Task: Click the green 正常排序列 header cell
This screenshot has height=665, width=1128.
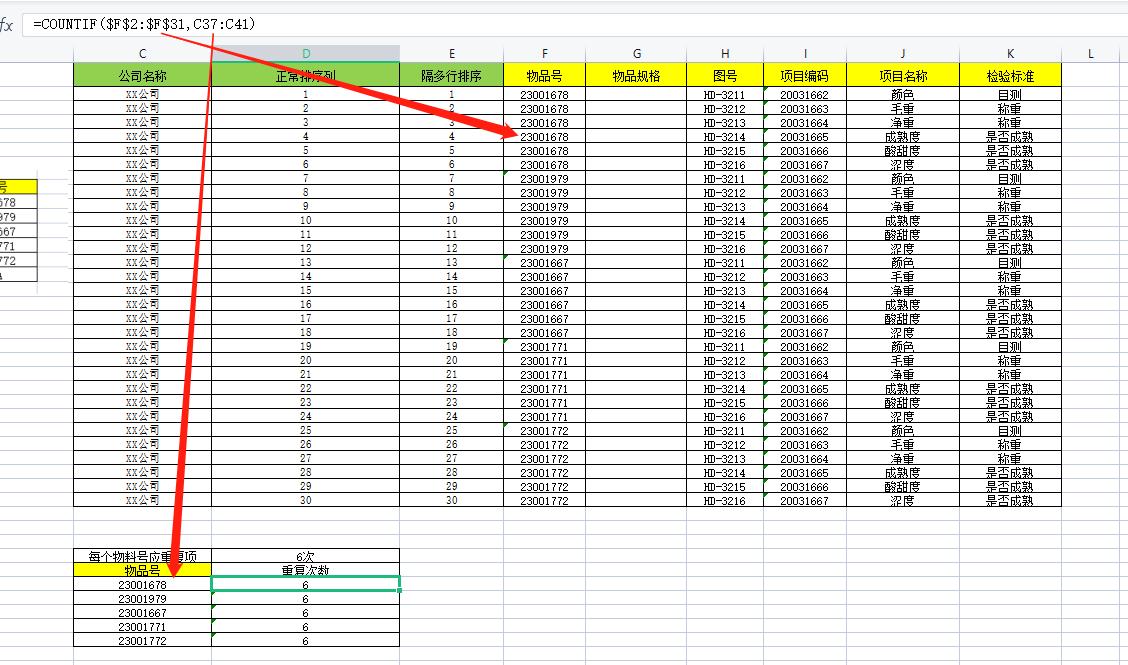Action: click(x=305, y=74)
